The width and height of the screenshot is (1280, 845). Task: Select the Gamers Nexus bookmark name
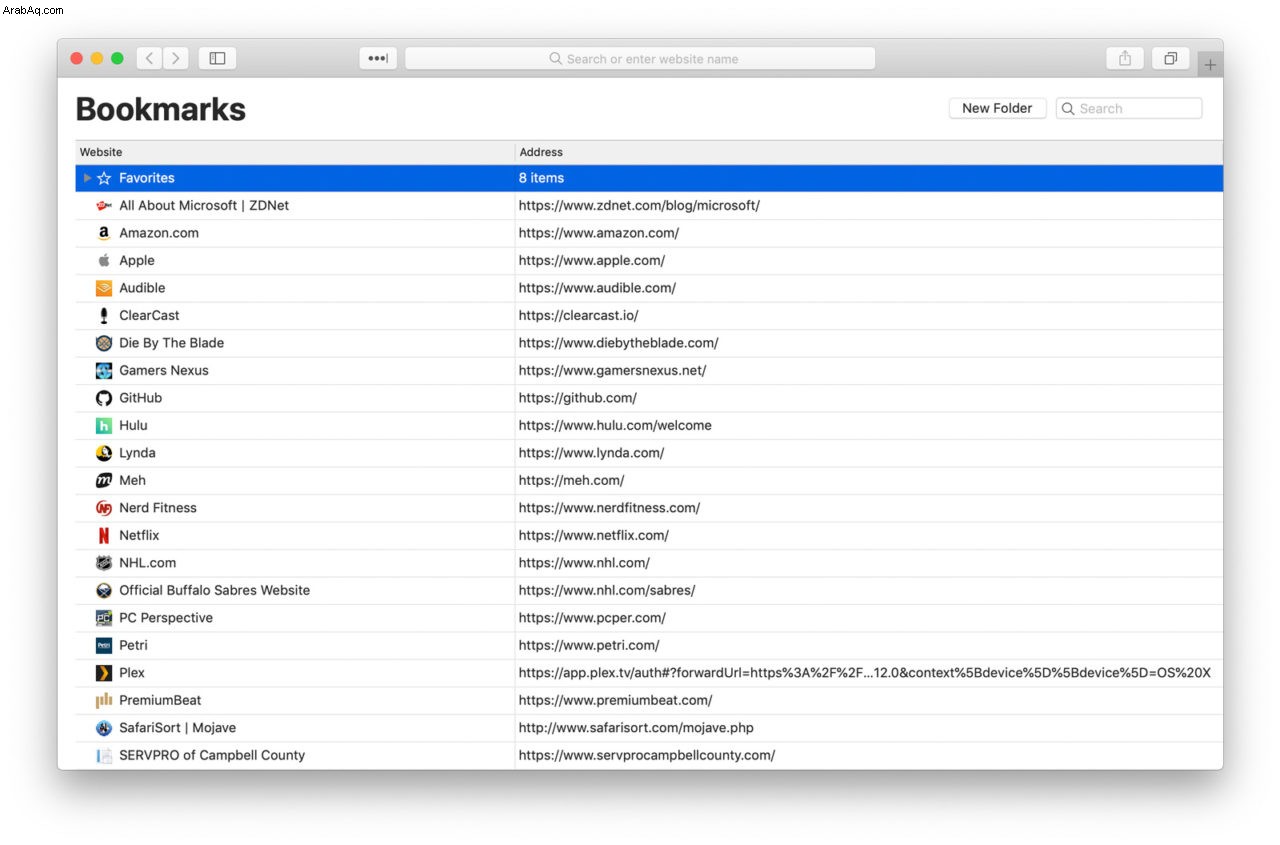164,371
